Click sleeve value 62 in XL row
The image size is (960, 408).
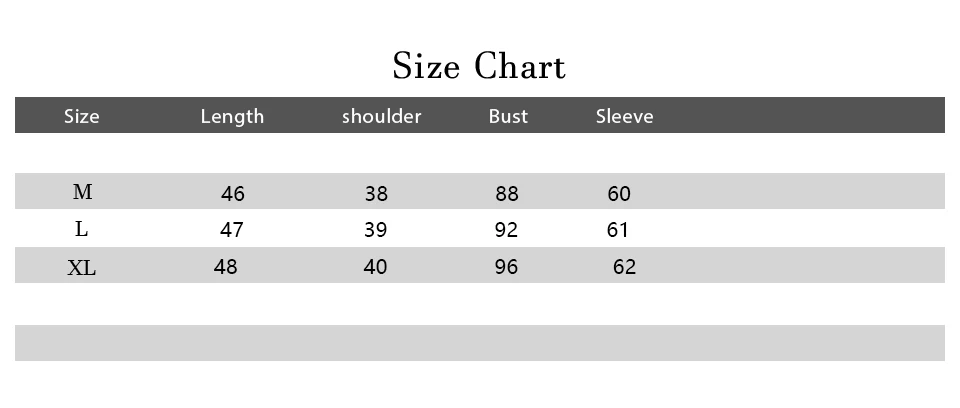tap(624, 266)
